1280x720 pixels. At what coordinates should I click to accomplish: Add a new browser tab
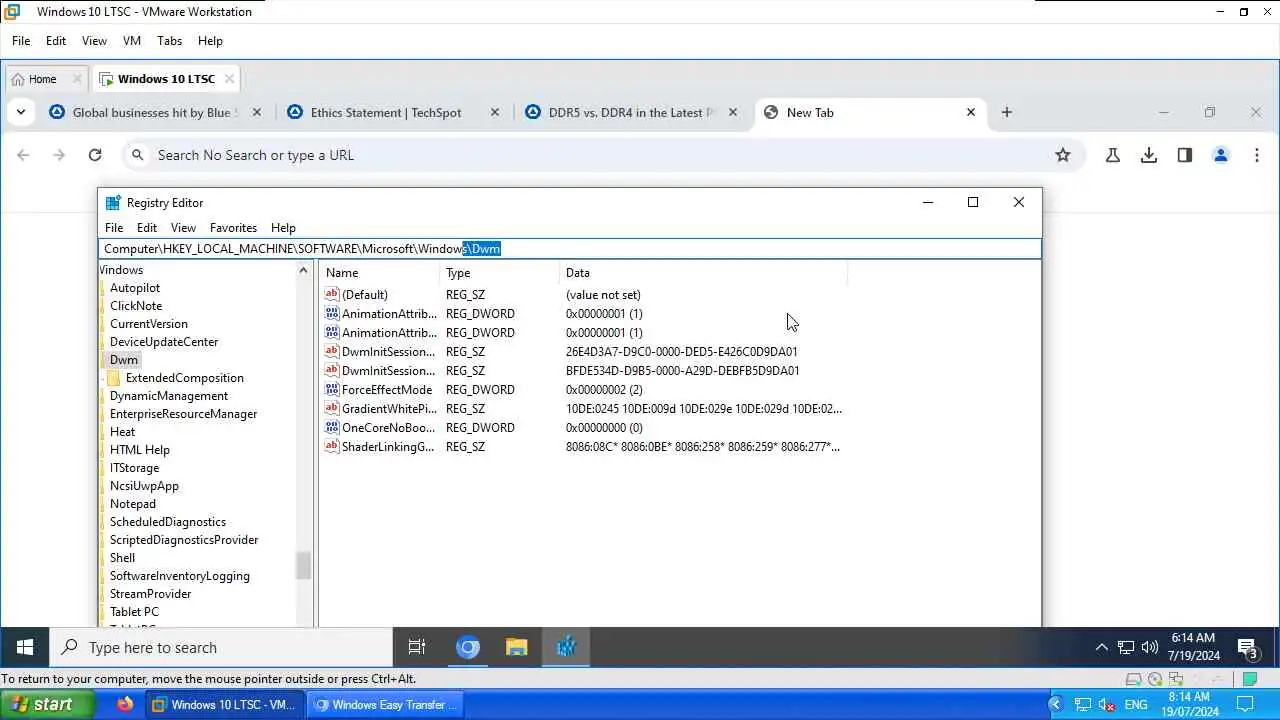1007,112
